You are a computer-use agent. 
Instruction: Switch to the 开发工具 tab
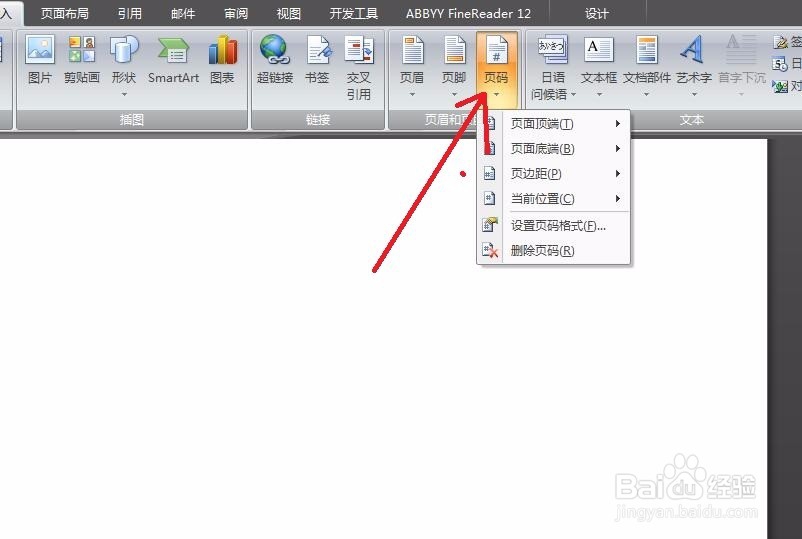pos(353,13)
